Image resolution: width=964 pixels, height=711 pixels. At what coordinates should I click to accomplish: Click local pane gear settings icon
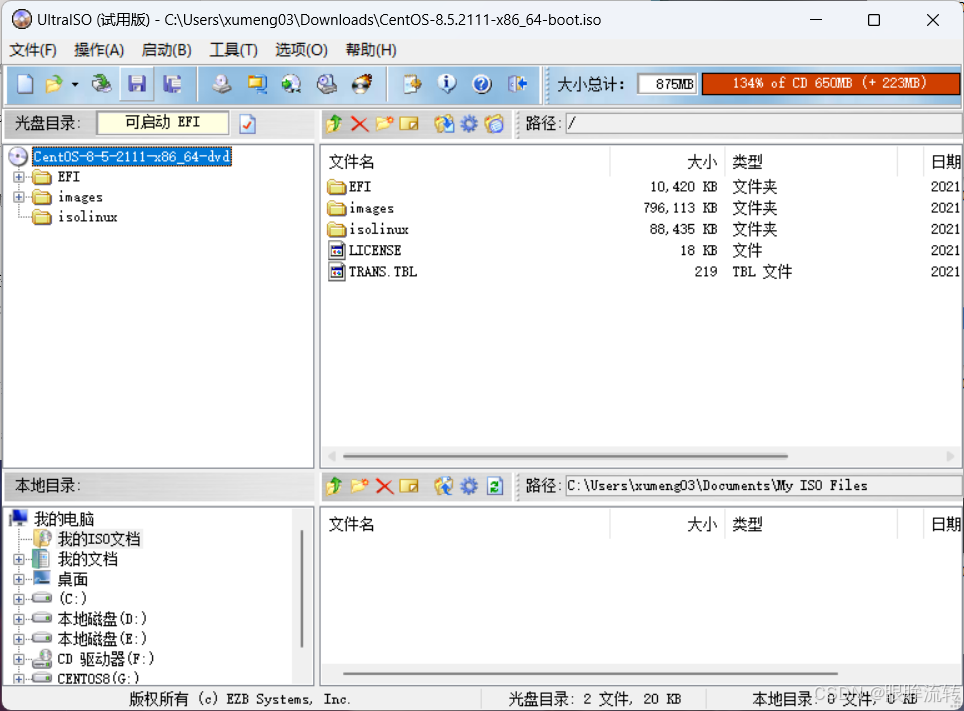(469, 486)
